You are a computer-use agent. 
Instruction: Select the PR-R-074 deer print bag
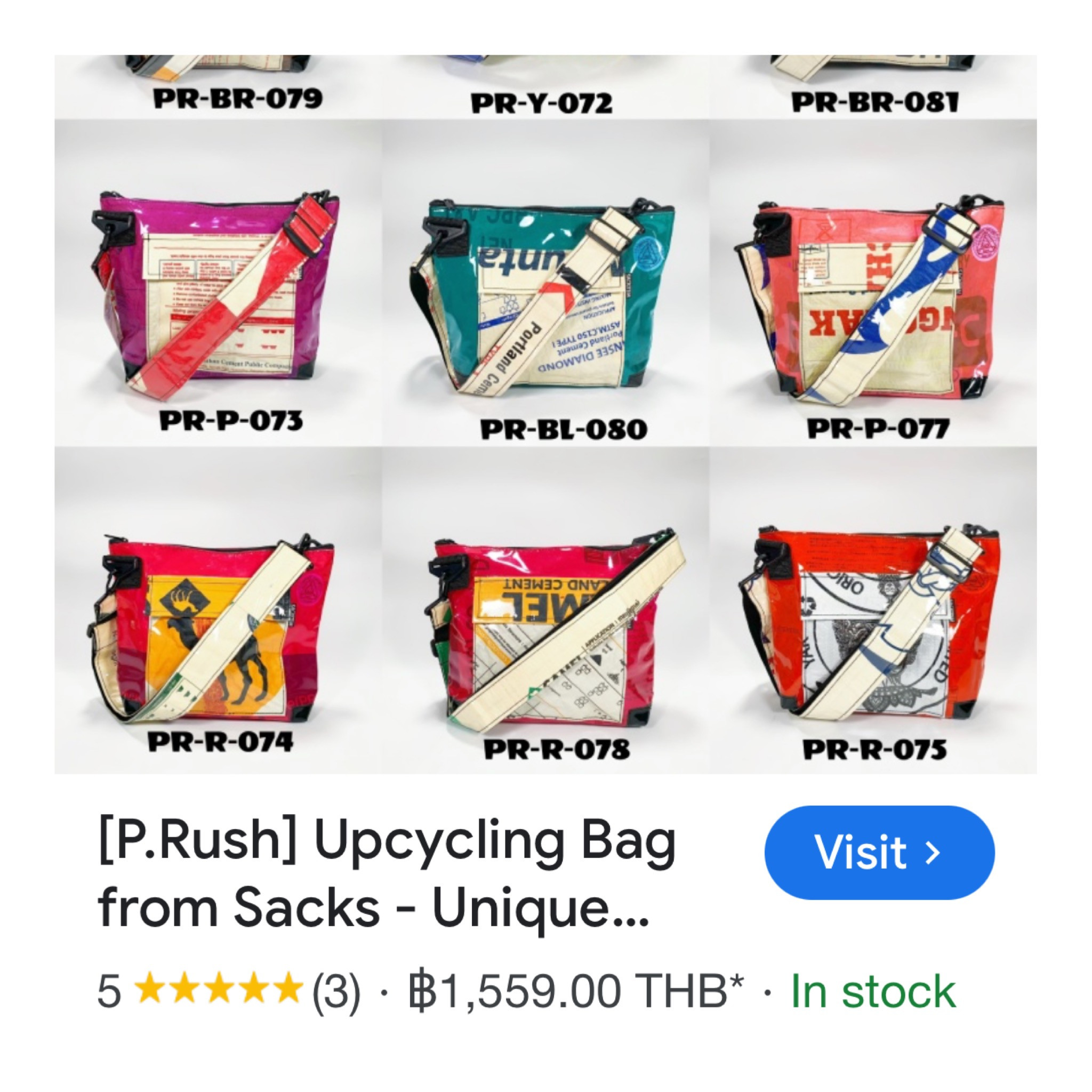(x=218, y=610)
